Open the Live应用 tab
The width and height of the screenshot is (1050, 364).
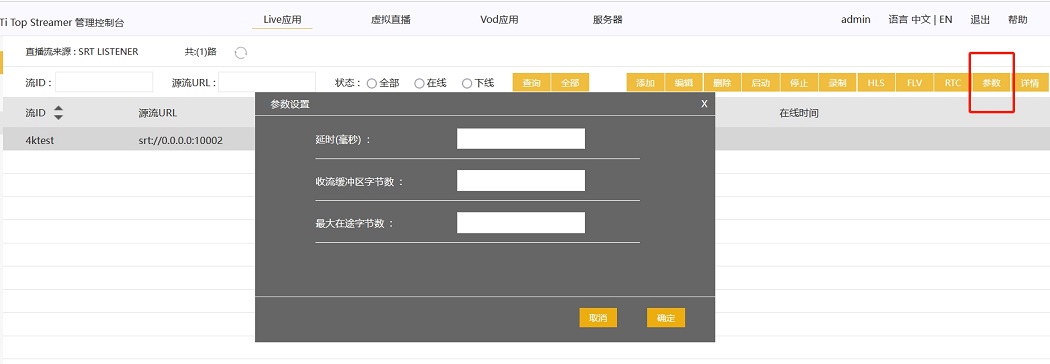283,19
